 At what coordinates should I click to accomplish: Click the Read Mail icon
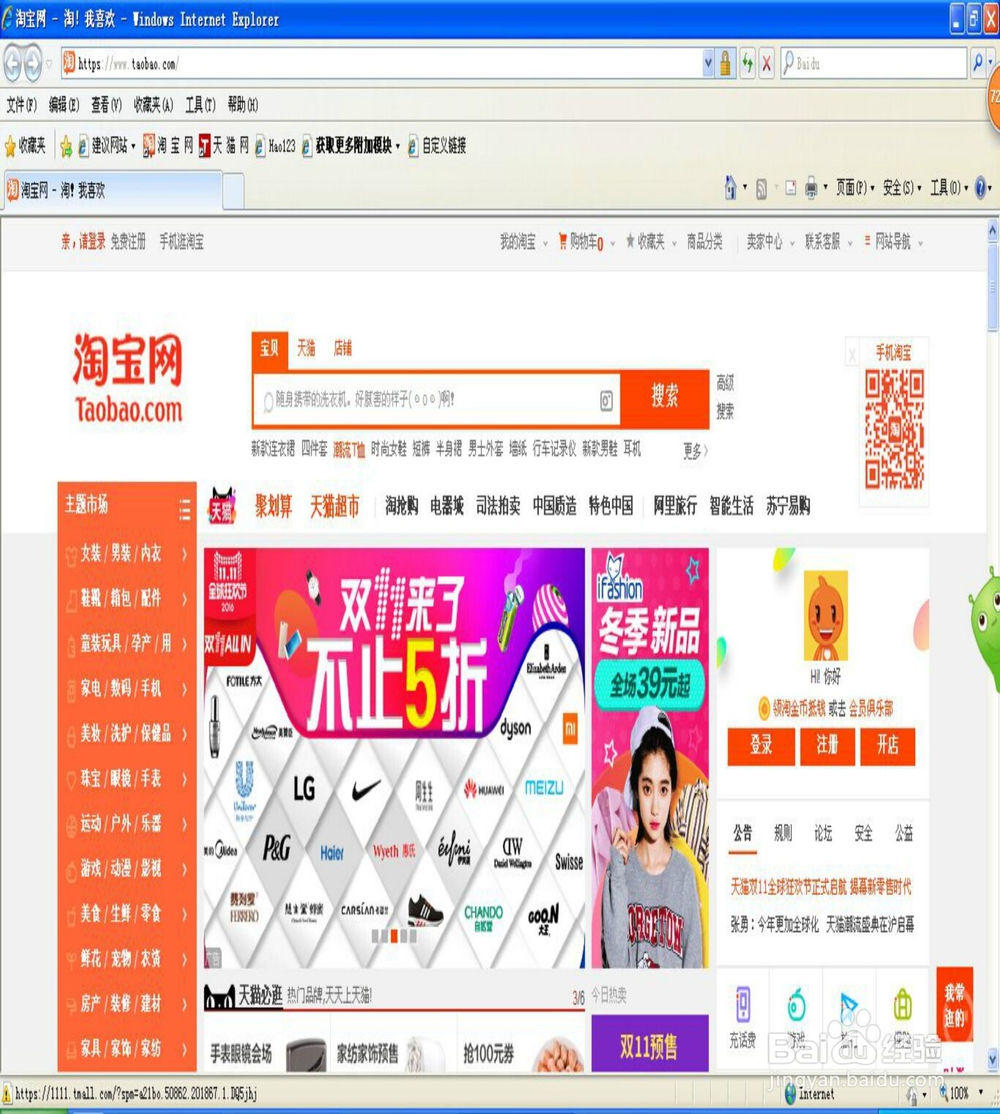[x=790, y=188]
